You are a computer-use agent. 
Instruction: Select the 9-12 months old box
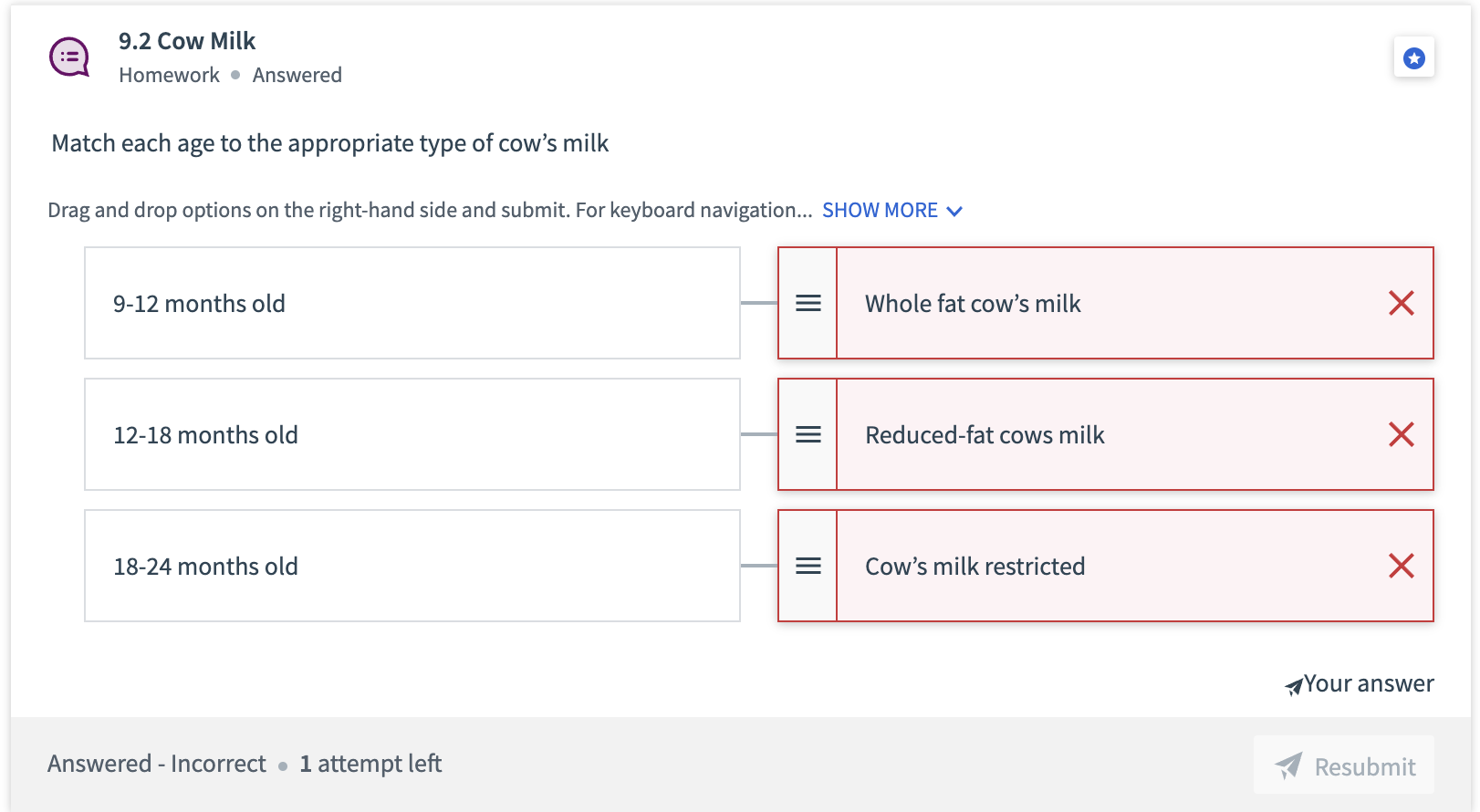(x=412, y=303)
